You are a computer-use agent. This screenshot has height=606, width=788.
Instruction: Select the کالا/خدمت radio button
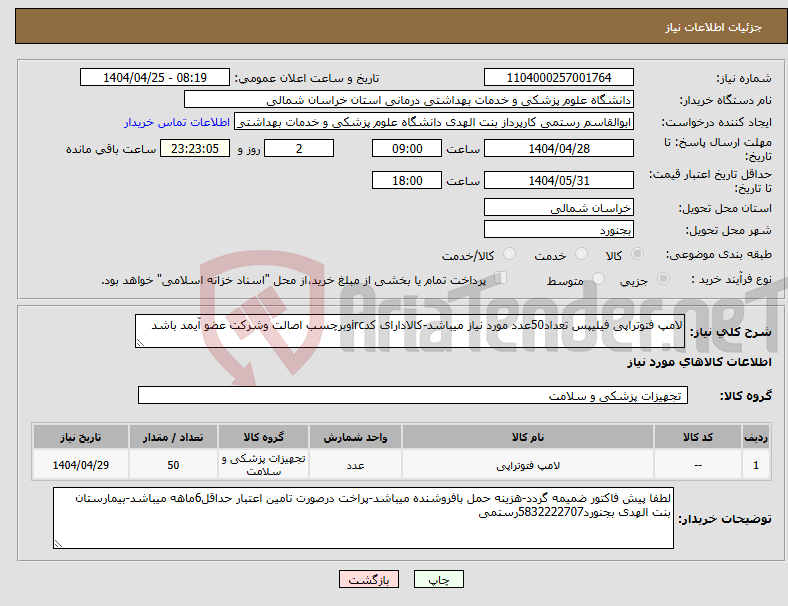point(510,254)
